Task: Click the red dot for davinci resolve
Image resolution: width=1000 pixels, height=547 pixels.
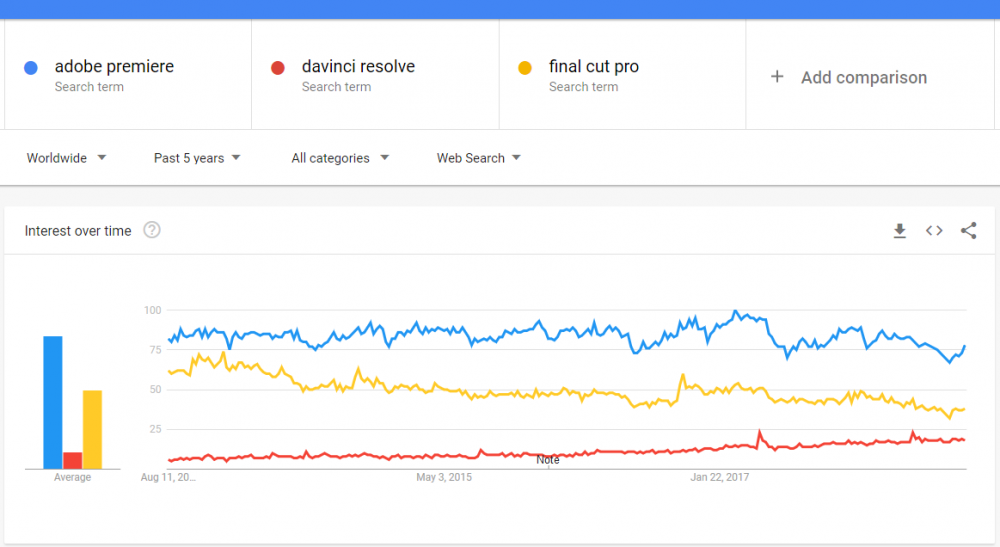Action: [278, 68]
